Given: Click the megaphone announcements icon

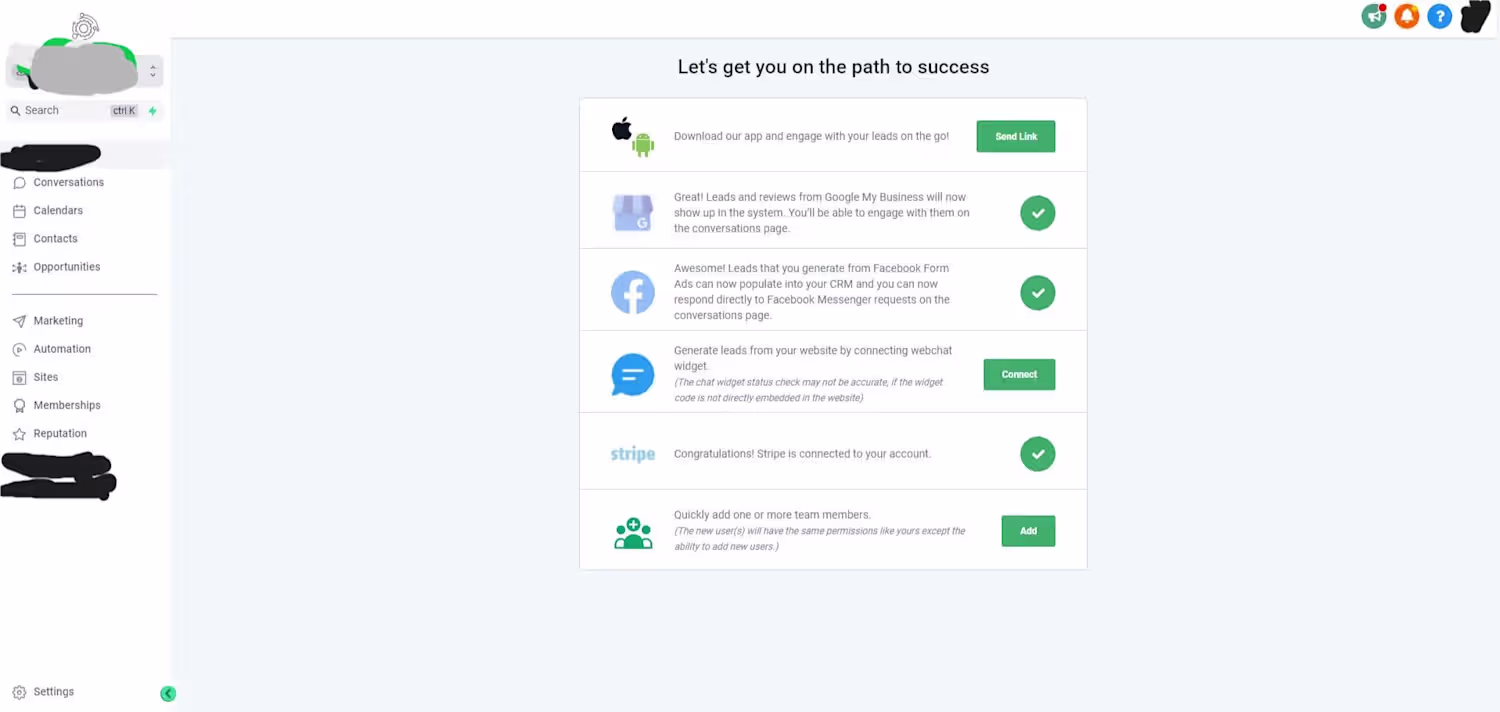Looking at the screenshot, I should point(1374,16).
